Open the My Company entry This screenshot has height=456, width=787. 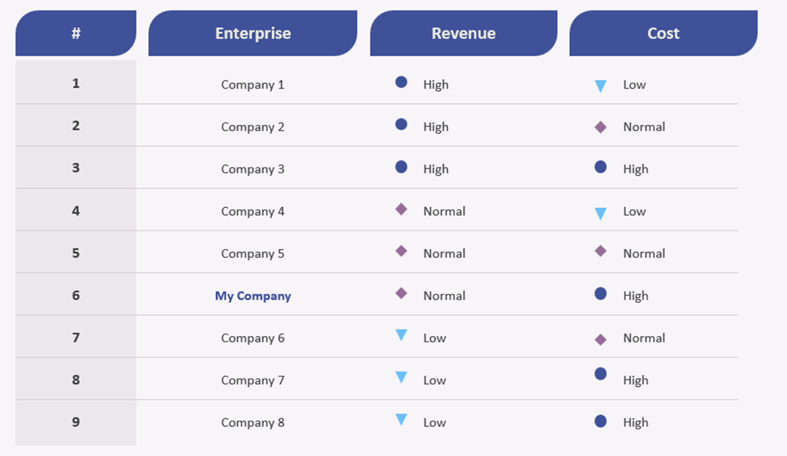(x=253, y=296)
